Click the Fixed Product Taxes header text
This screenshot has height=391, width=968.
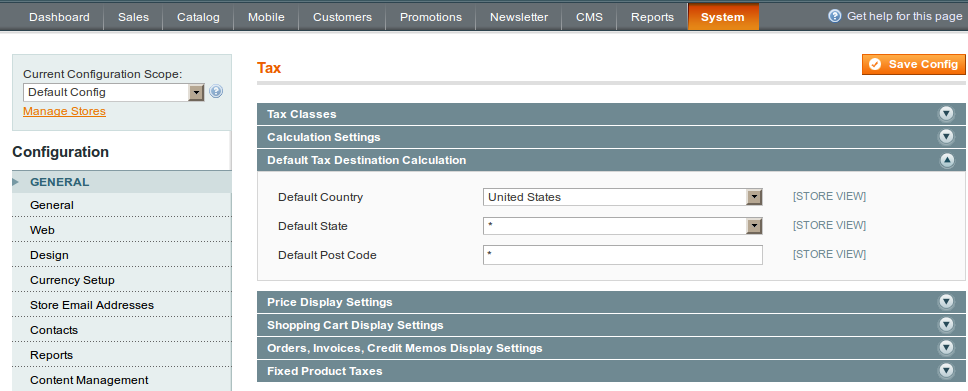(325, 371)
